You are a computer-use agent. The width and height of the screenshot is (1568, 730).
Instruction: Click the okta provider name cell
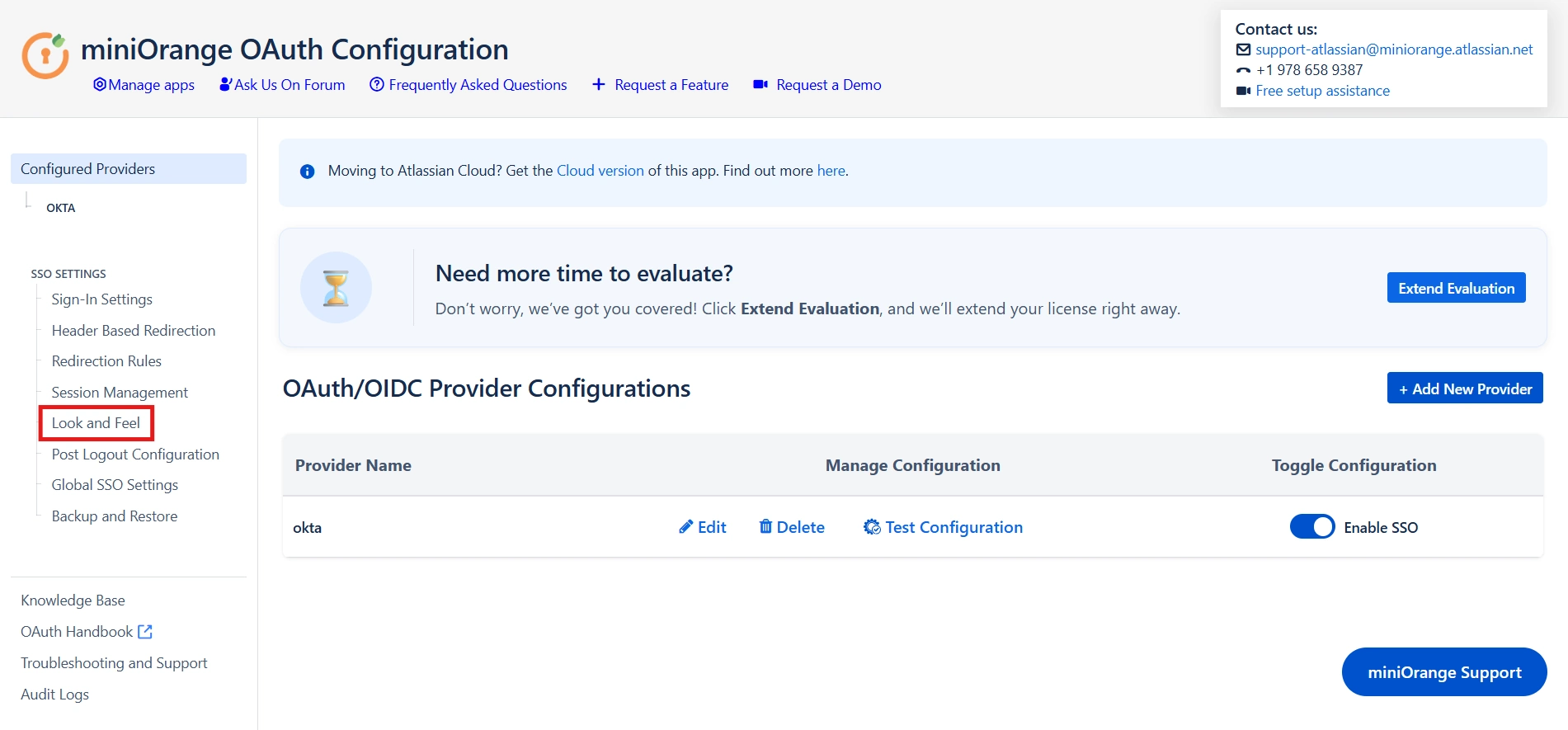pyautogui.click(x=307, y=528)
